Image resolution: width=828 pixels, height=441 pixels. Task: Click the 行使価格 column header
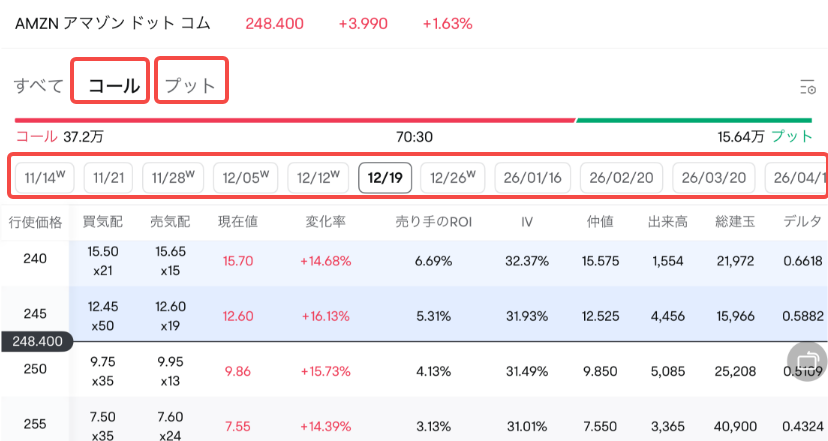pyautogui.click(x=35, y=222)
